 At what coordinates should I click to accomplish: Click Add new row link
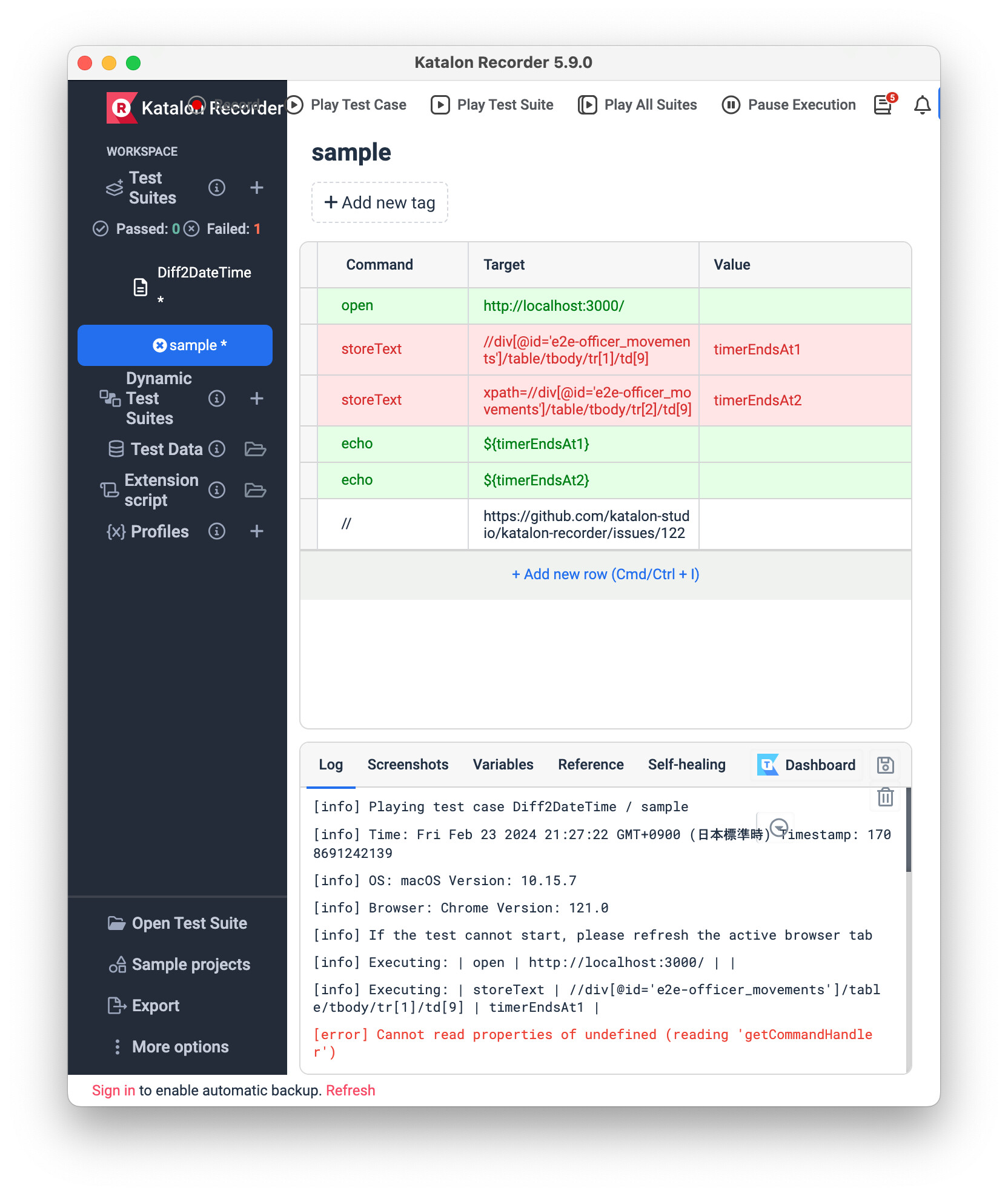click(x=606, y=574)
